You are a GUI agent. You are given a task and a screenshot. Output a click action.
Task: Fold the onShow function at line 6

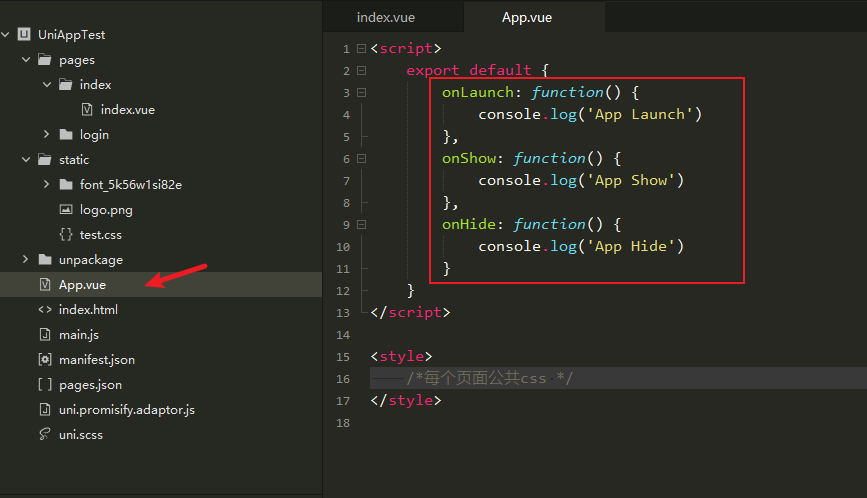tap(361, 159)
